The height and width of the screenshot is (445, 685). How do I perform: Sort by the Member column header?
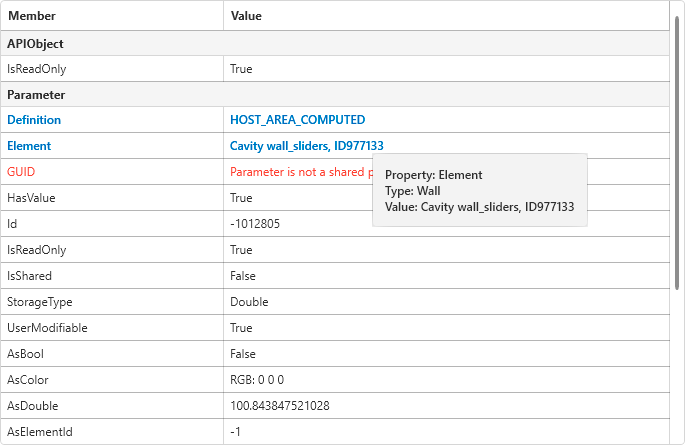(x=32, y=16)
